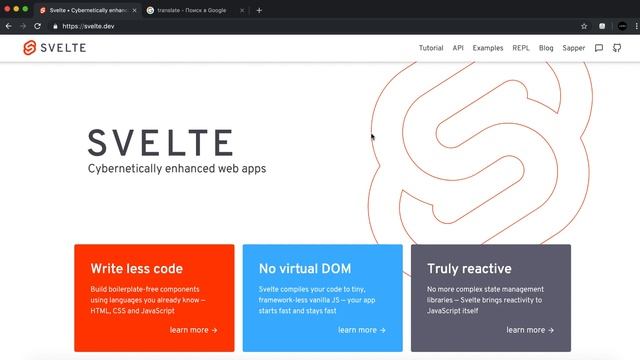Switch to the translate Google tab
Image resolution: width=640 pixels, height=360 pixels.
(196, 11)
